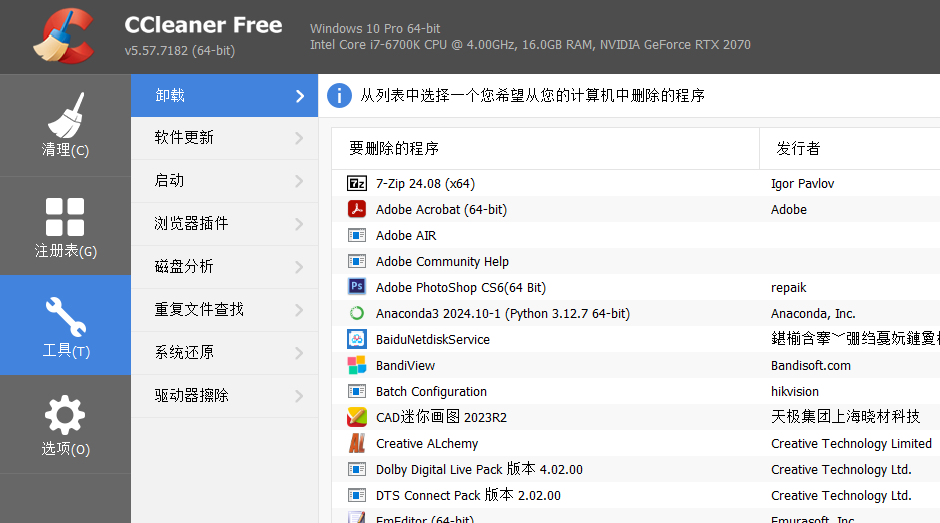Click the chevron beside 磁盘分析
Screen dimensions: 940x523
299,267
